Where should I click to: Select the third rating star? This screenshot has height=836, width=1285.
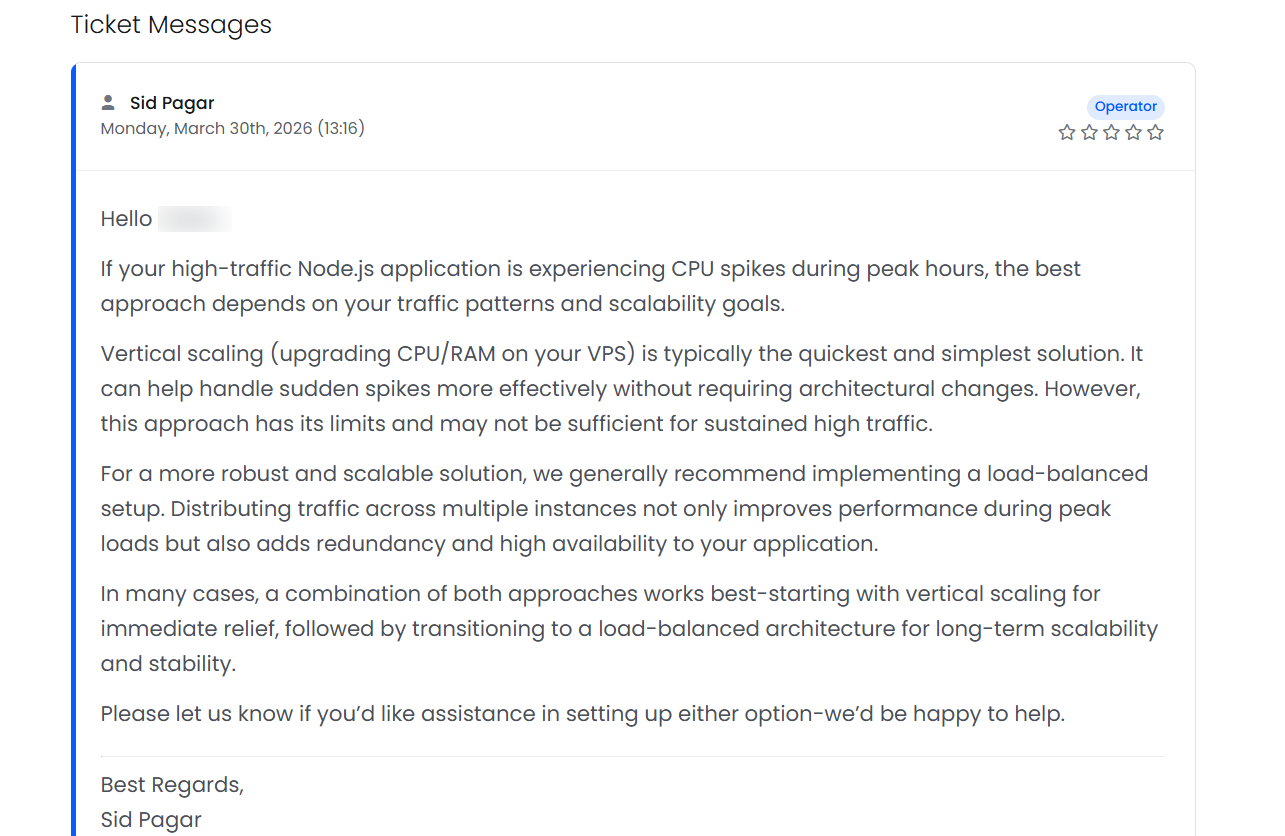[1111, 132]
